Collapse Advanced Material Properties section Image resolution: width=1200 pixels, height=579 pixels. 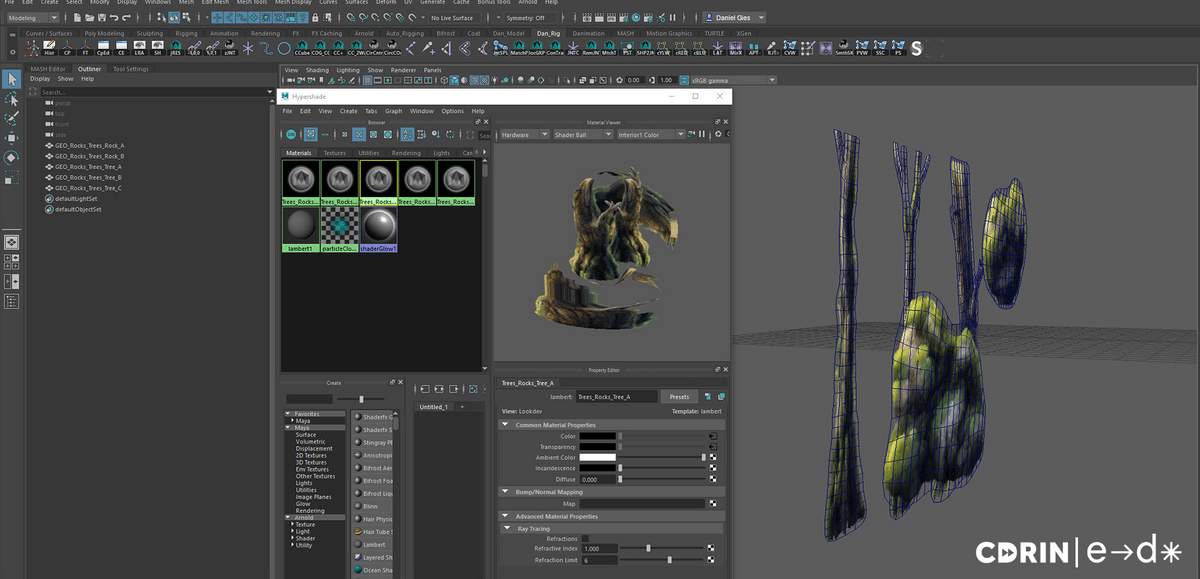pos(505,516)
